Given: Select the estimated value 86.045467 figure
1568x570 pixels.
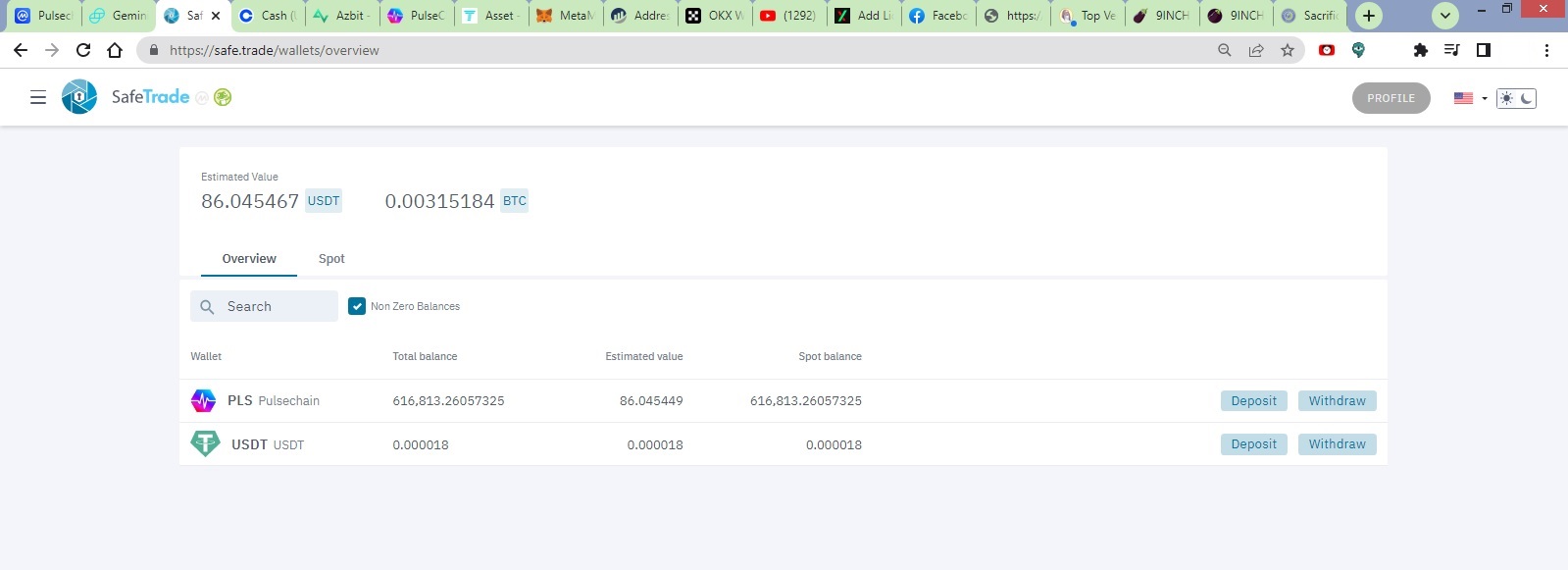Looking at the screenshot, I should pyautogui.click(x=250, y=201).
